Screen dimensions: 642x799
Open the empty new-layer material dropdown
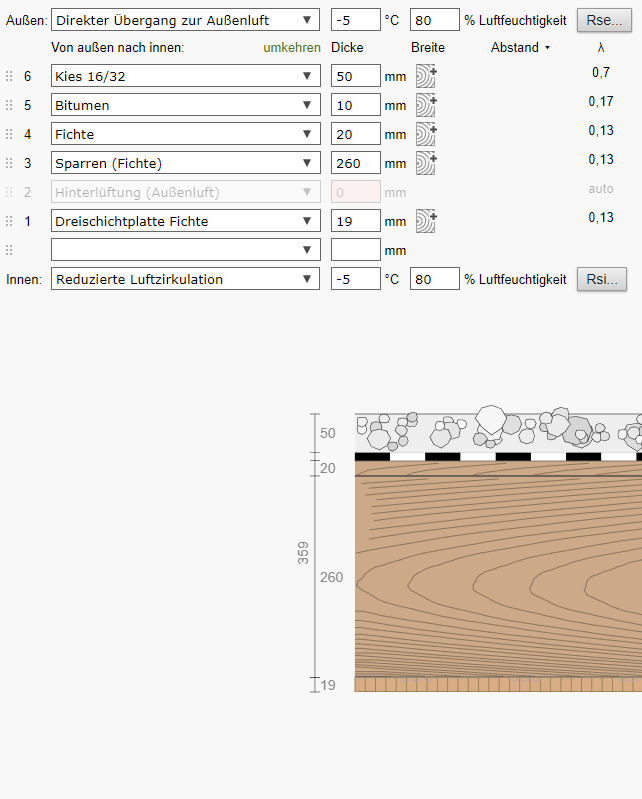point(185,250)
